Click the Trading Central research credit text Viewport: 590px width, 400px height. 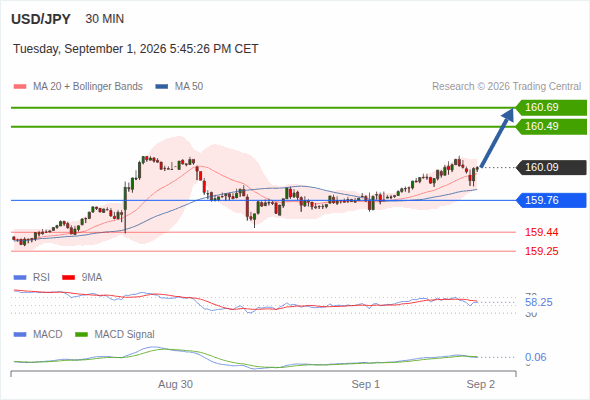tap(506, 87)
